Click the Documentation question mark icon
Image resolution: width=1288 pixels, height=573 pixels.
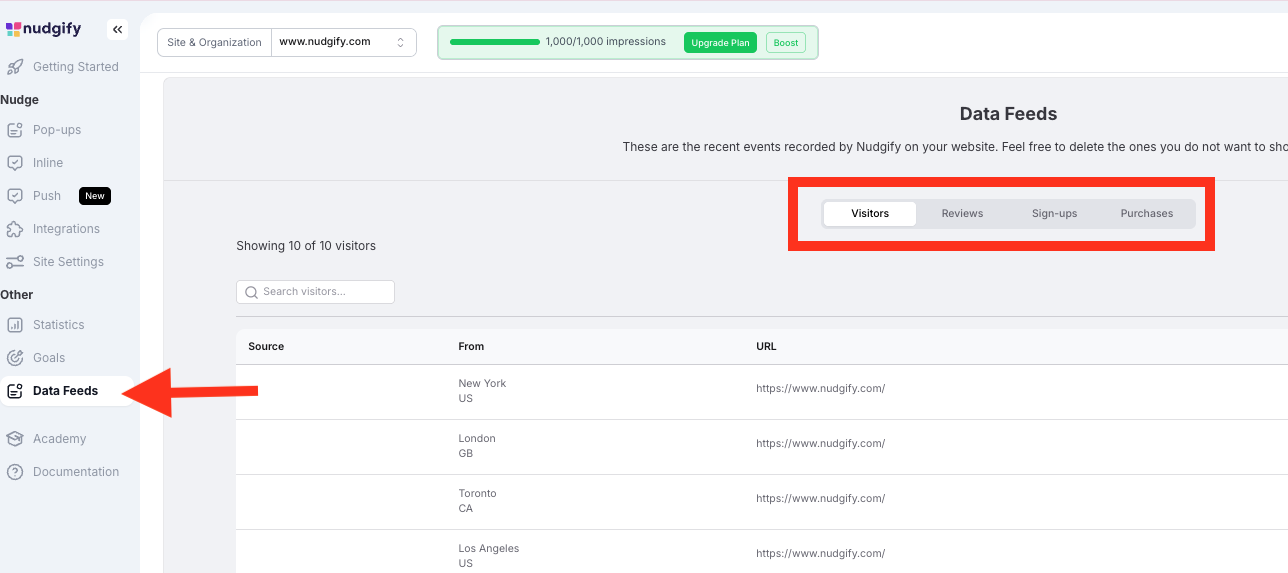[x=15, y=472]
